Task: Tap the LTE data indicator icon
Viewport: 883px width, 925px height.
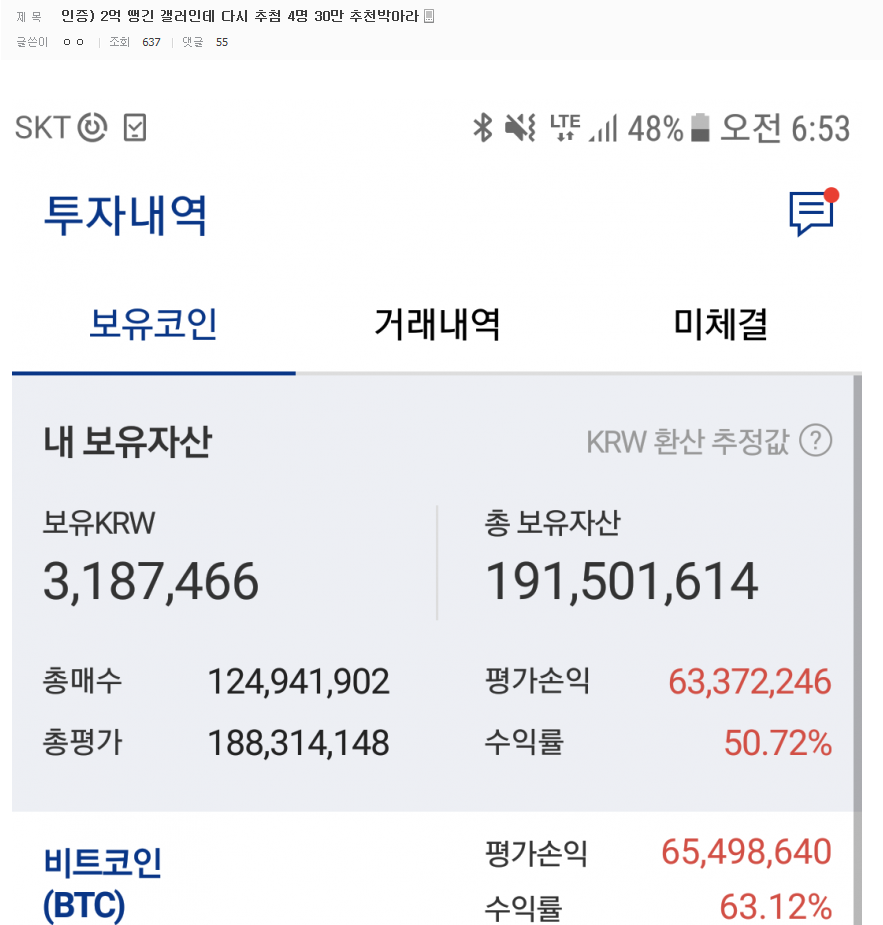Action: coord(564,127)
